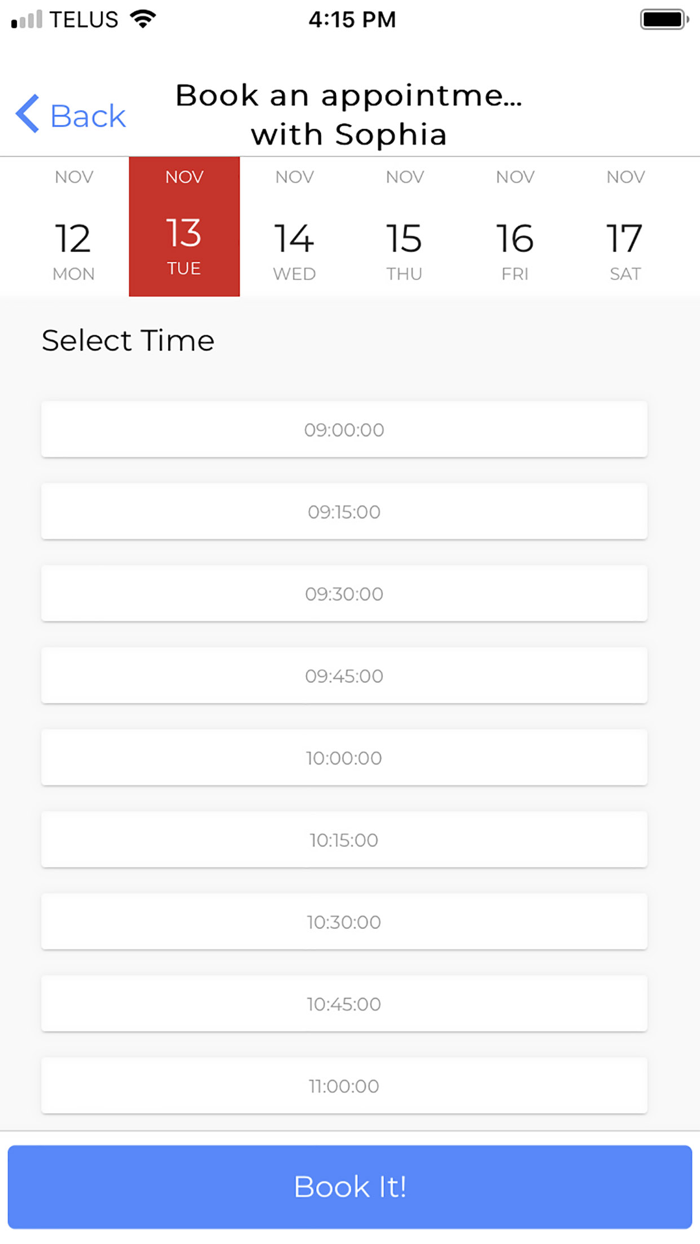Select Monday Nov 12 in the date strip

pyautogui.click(x=74, y=227)
